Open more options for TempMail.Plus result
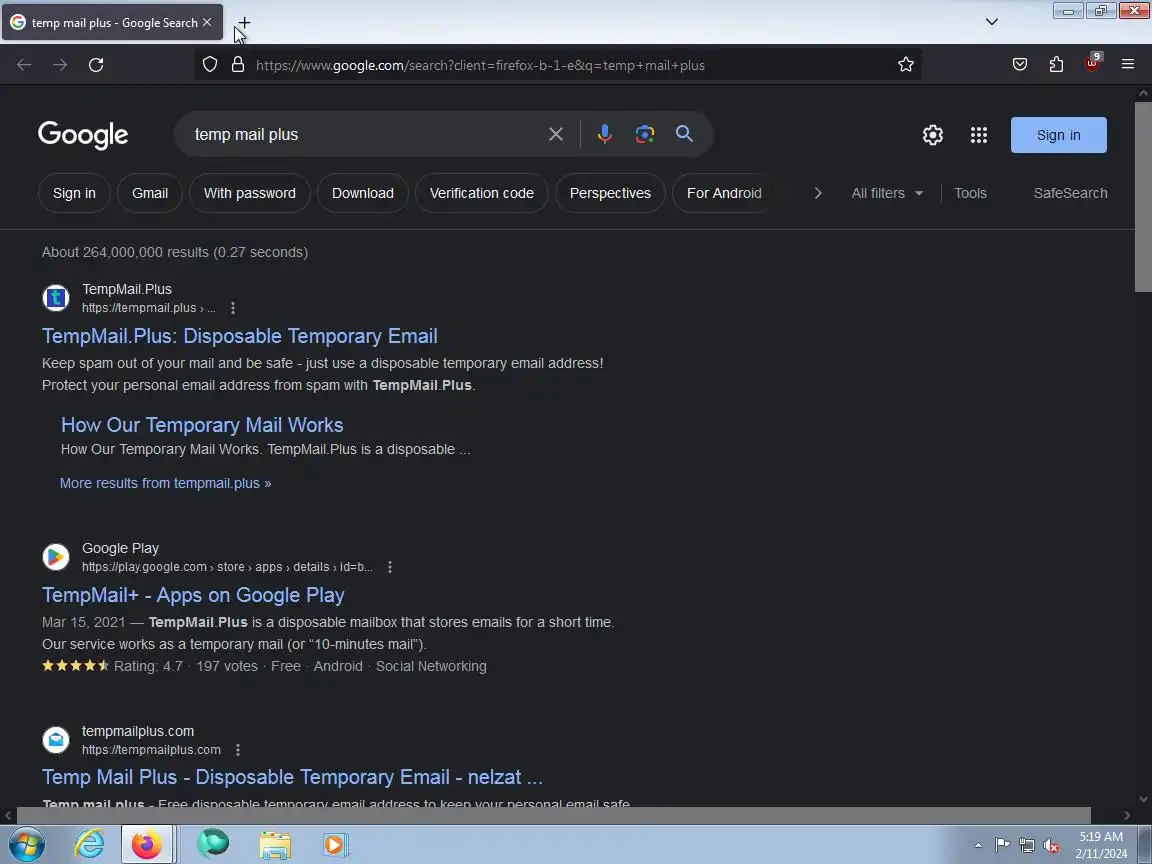This screenshot has height=864, width=1152. coord(233,308)
